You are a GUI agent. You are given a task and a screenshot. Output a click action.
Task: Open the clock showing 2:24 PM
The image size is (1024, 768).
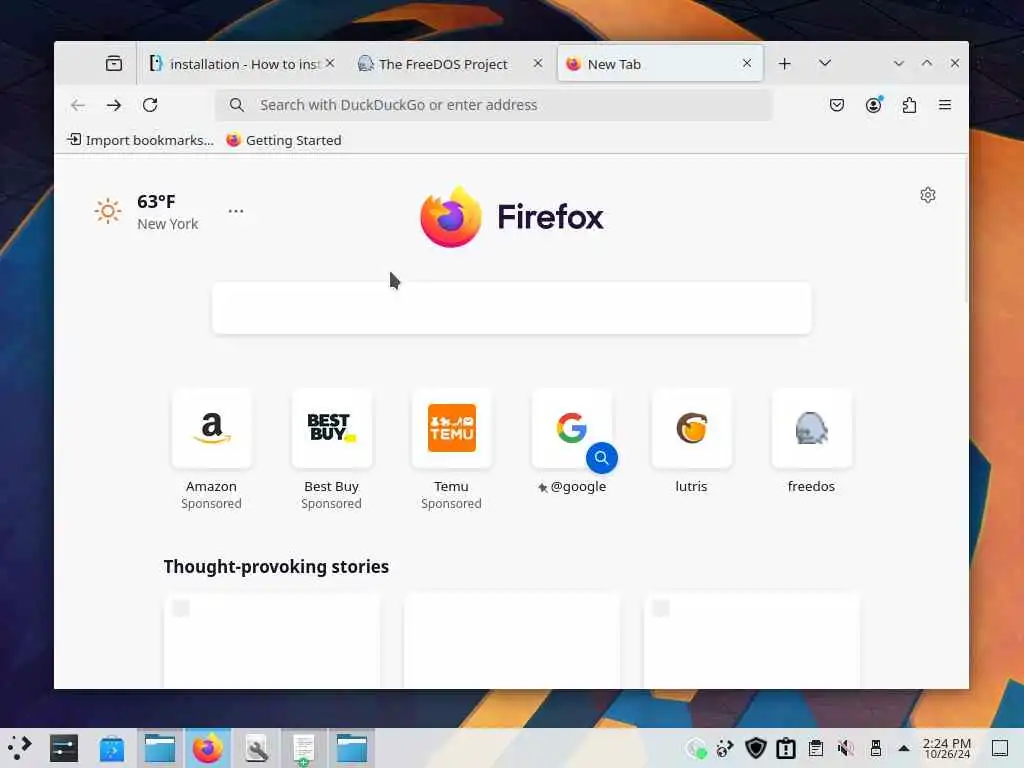(947, 748)
